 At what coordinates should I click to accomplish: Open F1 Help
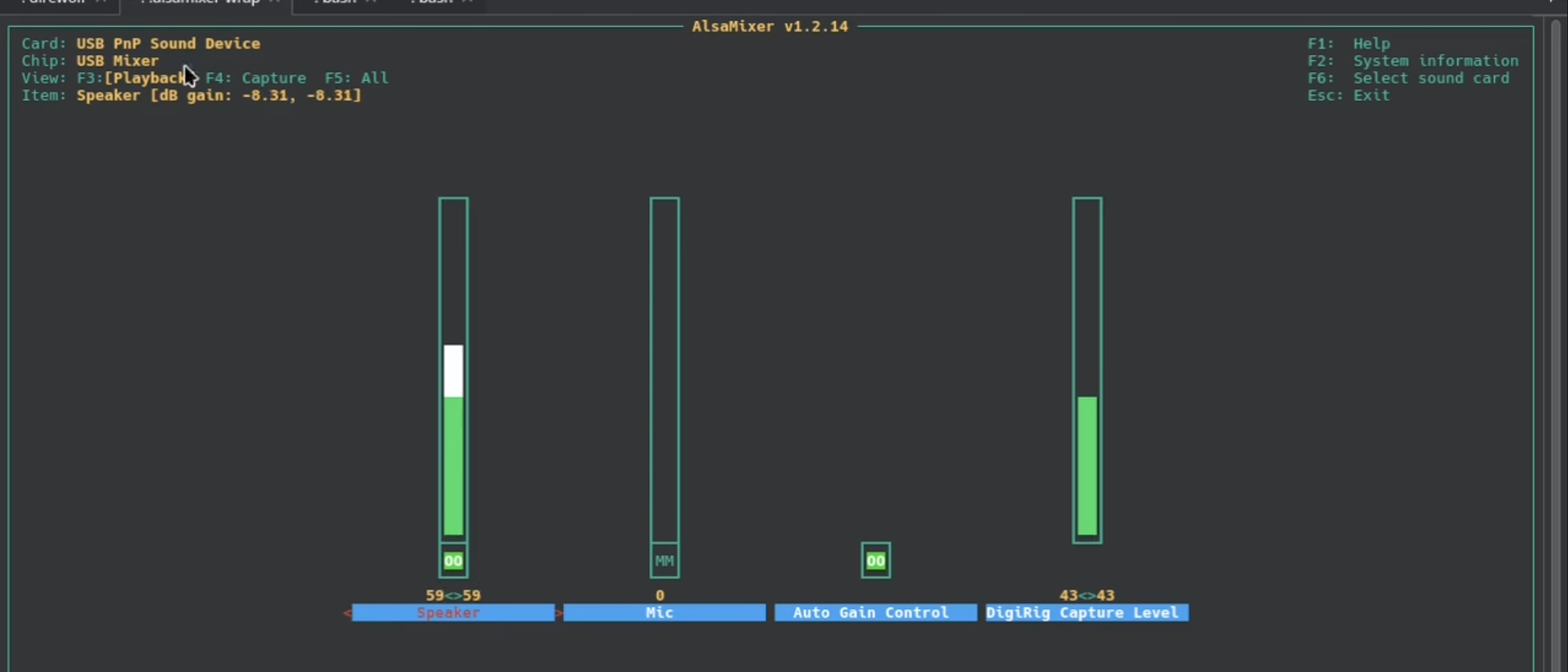coord(1348,44)
